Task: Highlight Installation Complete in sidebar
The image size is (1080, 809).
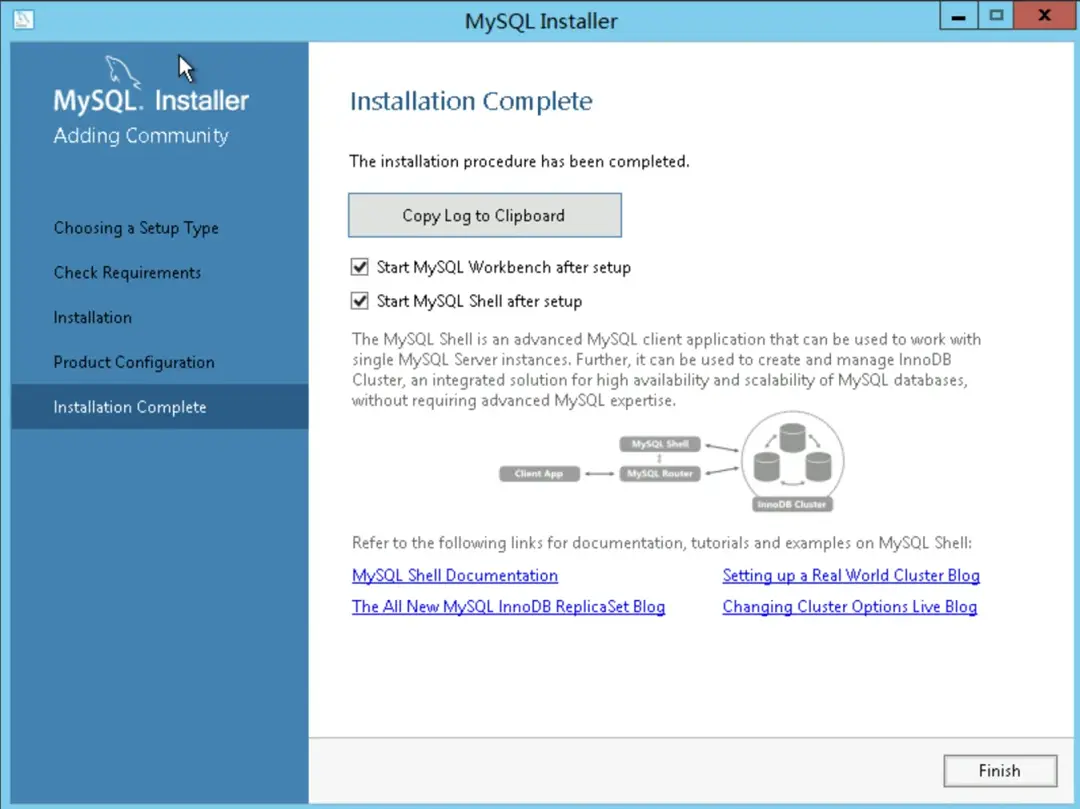Action: pos(130,407)
